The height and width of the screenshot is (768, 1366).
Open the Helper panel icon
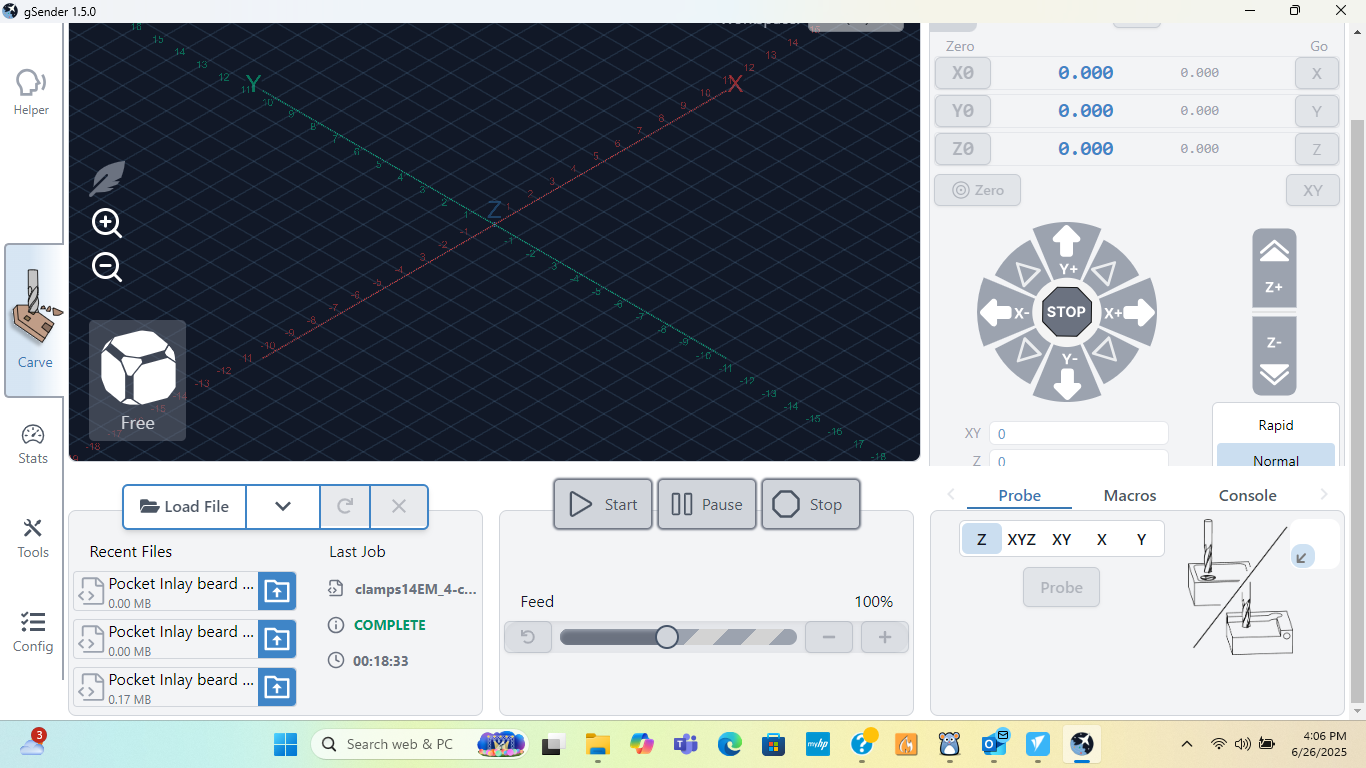(30, 90)
